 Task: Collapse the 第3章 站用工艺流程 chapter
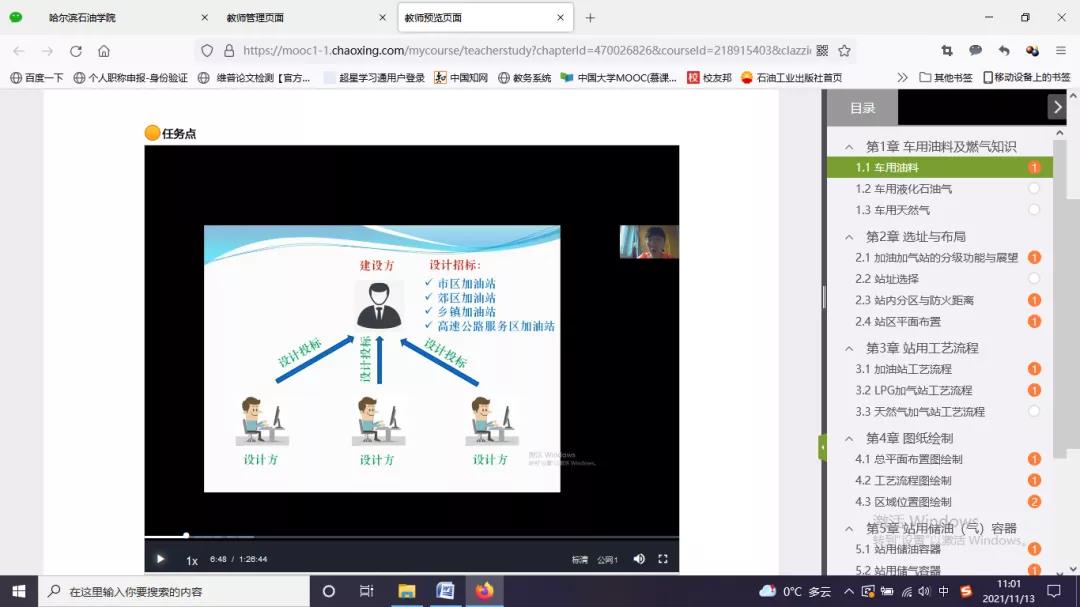[850, 348]
